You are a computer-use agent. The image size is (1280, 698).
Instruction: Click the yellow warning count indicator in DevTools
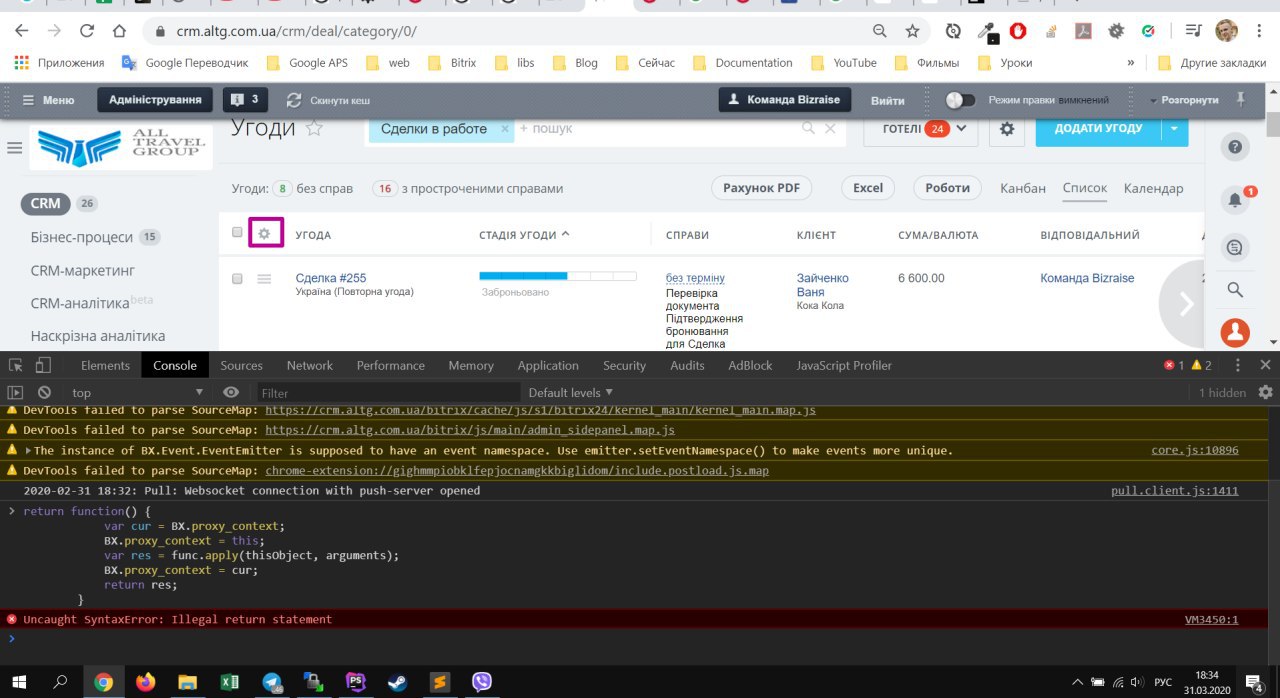tap(1201, 365)
